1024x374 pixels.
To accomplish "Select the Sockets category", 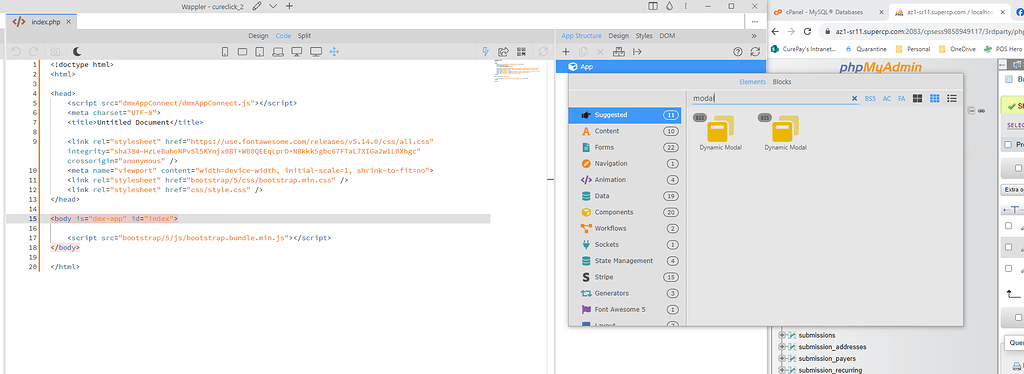I will coord(624,245).
